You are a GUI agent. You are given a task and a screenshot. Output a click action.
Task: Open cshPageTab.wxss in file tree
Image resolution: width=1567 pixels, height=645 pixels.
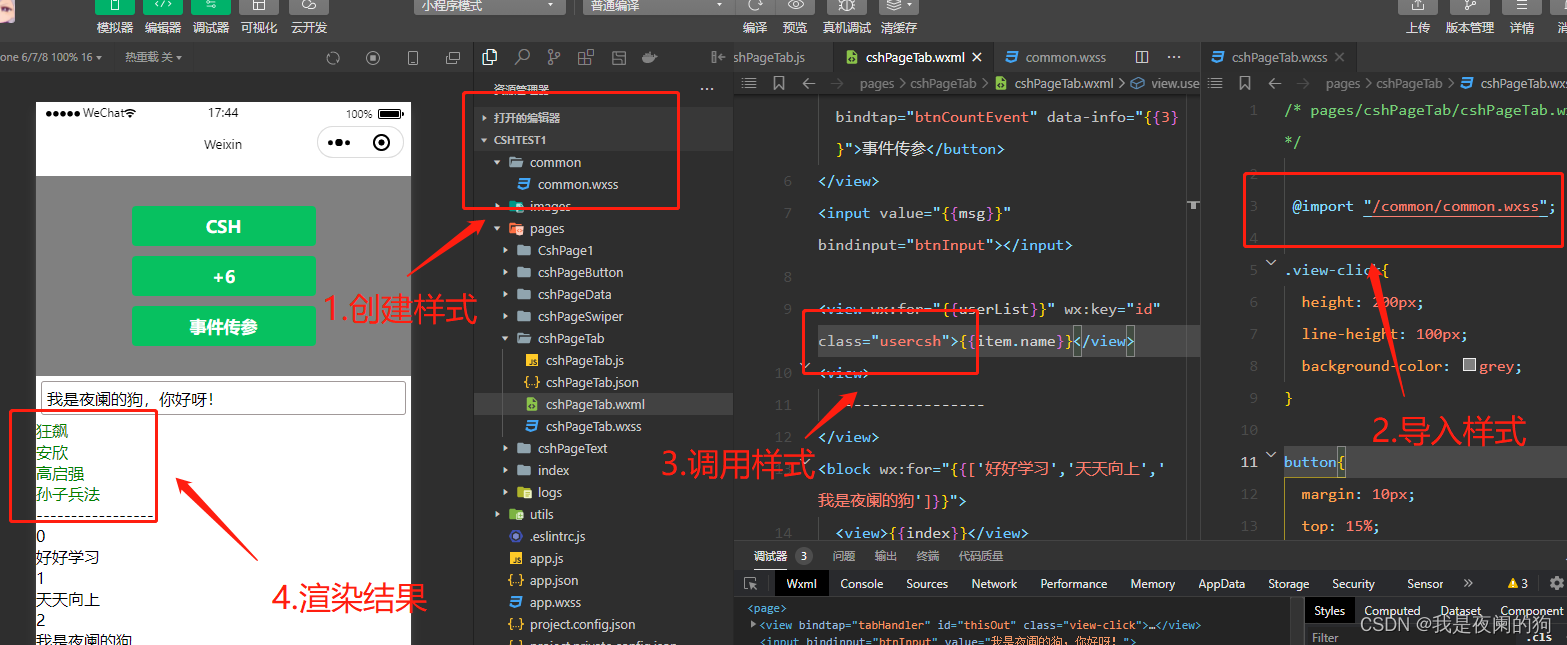[x=604, y=426]
